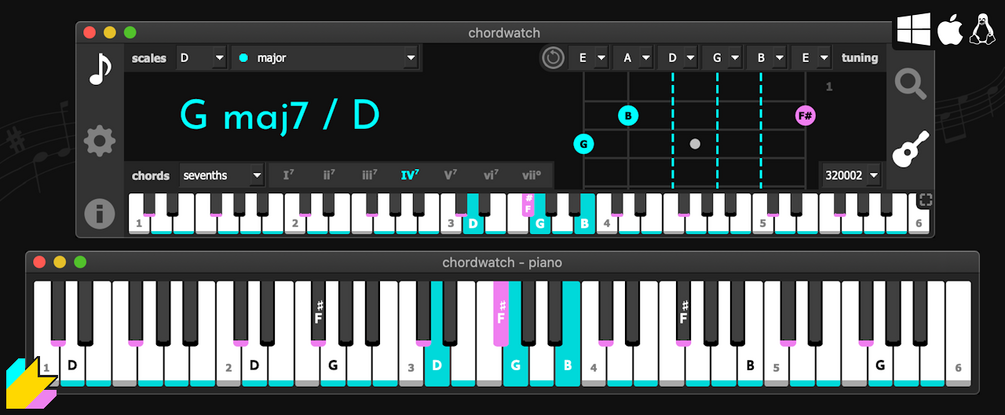Click the cyan G key on small piano
Viewport: 1005px width, 415px height.
point(540,223)
